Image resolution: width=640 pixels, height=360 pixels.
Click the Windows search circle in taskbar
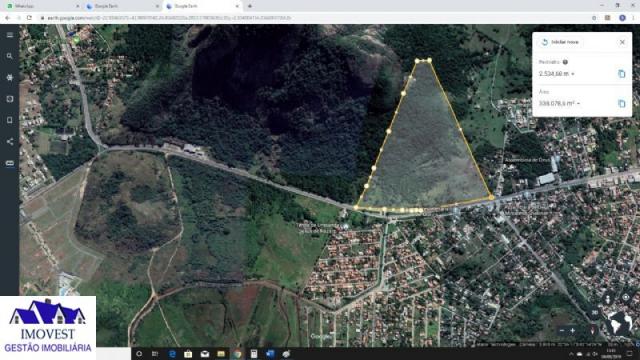(x=139, y=354)
